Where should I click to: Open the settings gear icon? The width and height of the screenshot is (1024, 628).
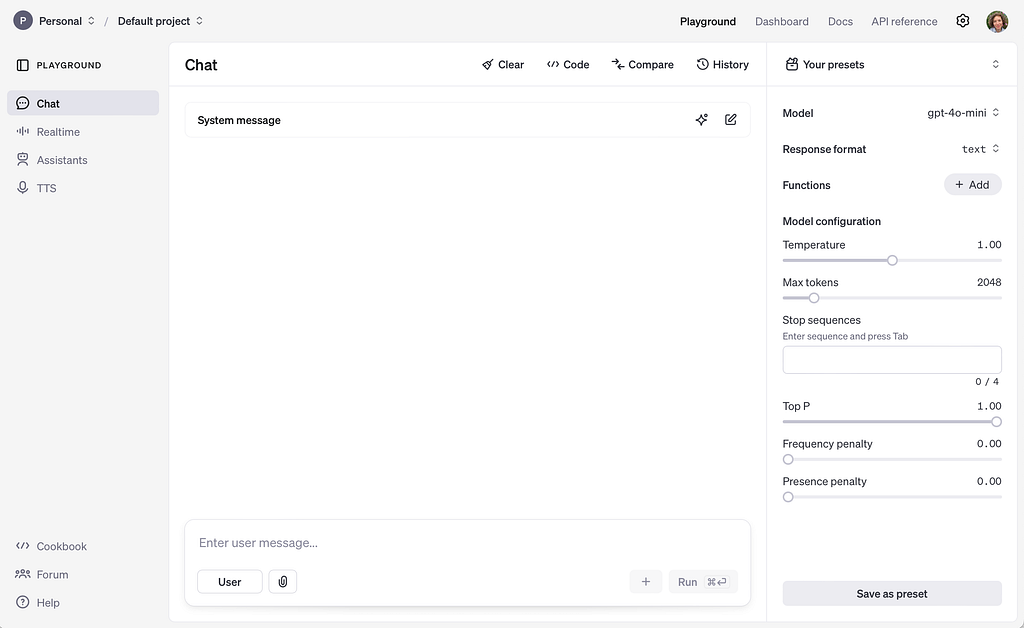963,21
